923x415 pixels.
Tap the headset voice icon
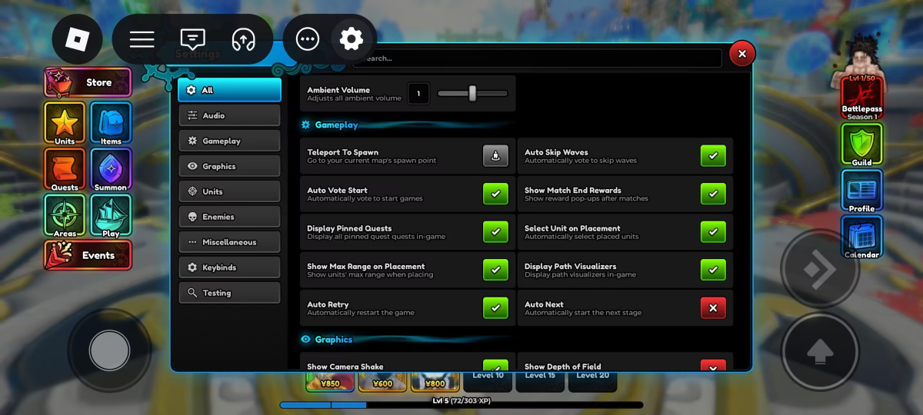click(x=243, y=39)
